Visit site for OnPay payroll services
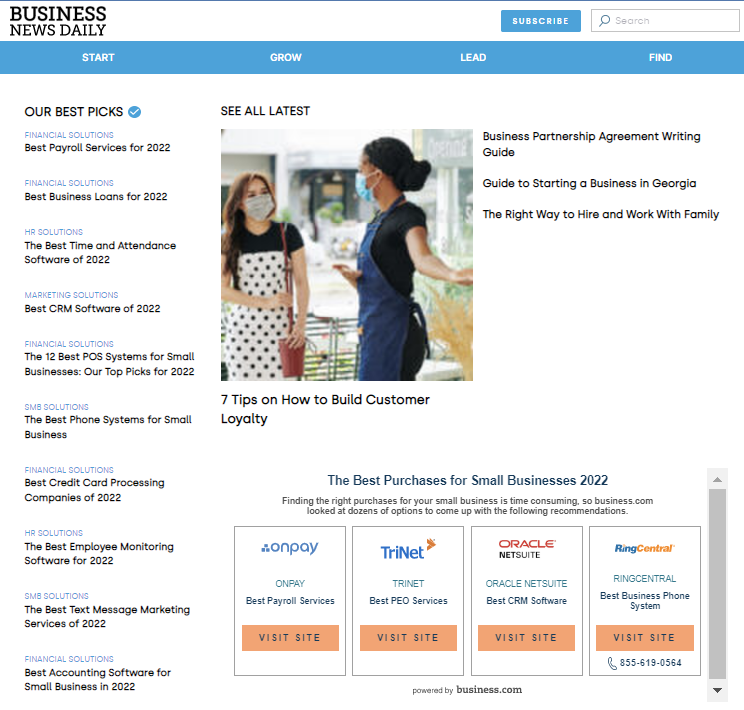Screen dimensions: 744x710 [x=290, y=638]
